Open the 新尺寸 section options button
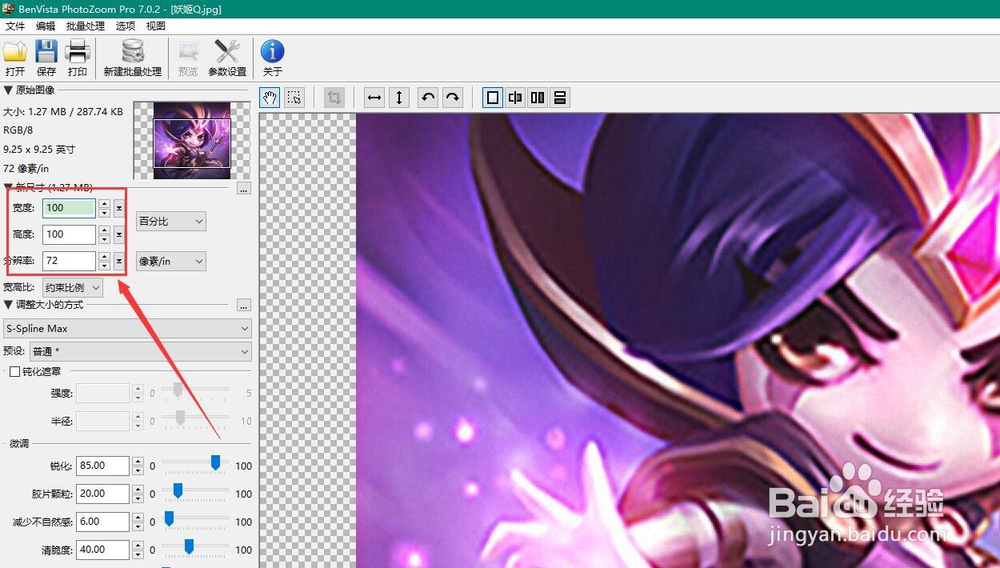The height and width of the screenshot is (568, 1000). tap(244, 189)
